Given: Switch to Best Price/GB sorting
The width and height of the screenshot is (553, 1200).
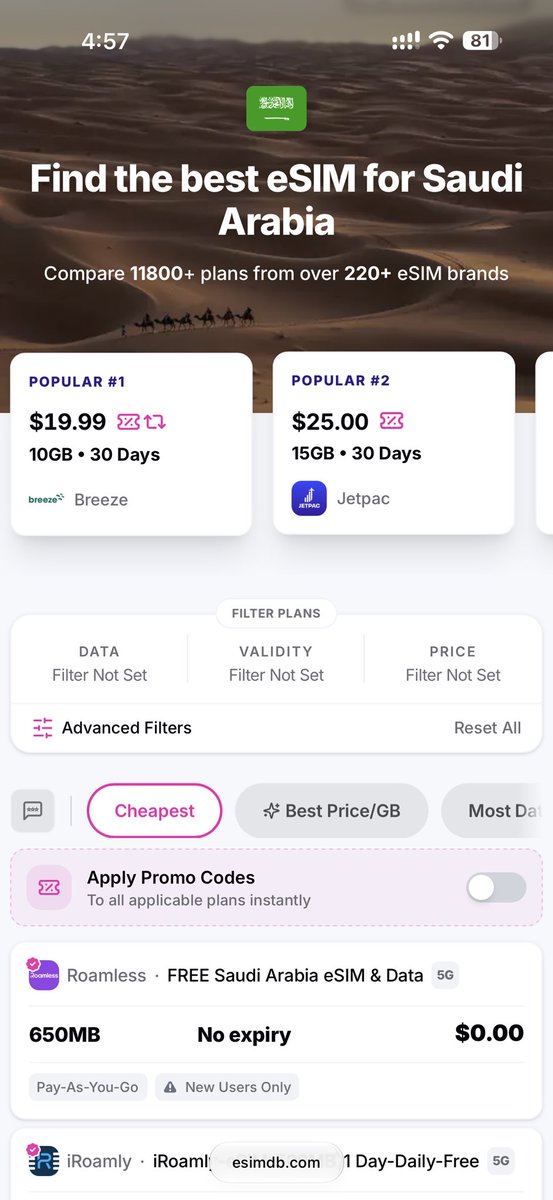Looking at the screenshot, I should 332,810.
